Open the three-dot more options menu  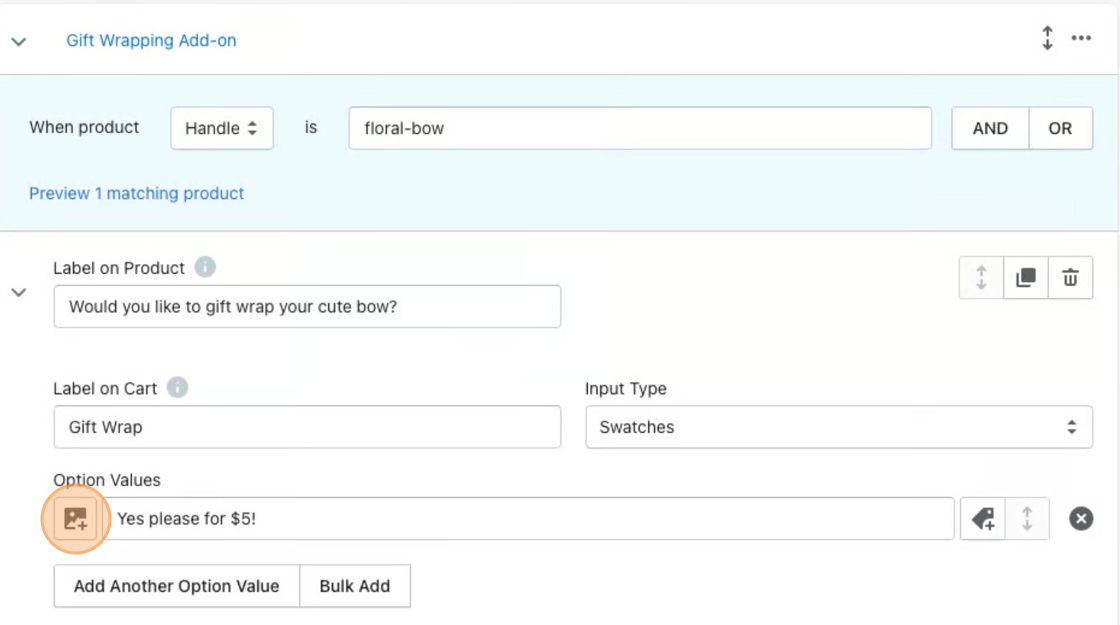[x=1081, y=39]
